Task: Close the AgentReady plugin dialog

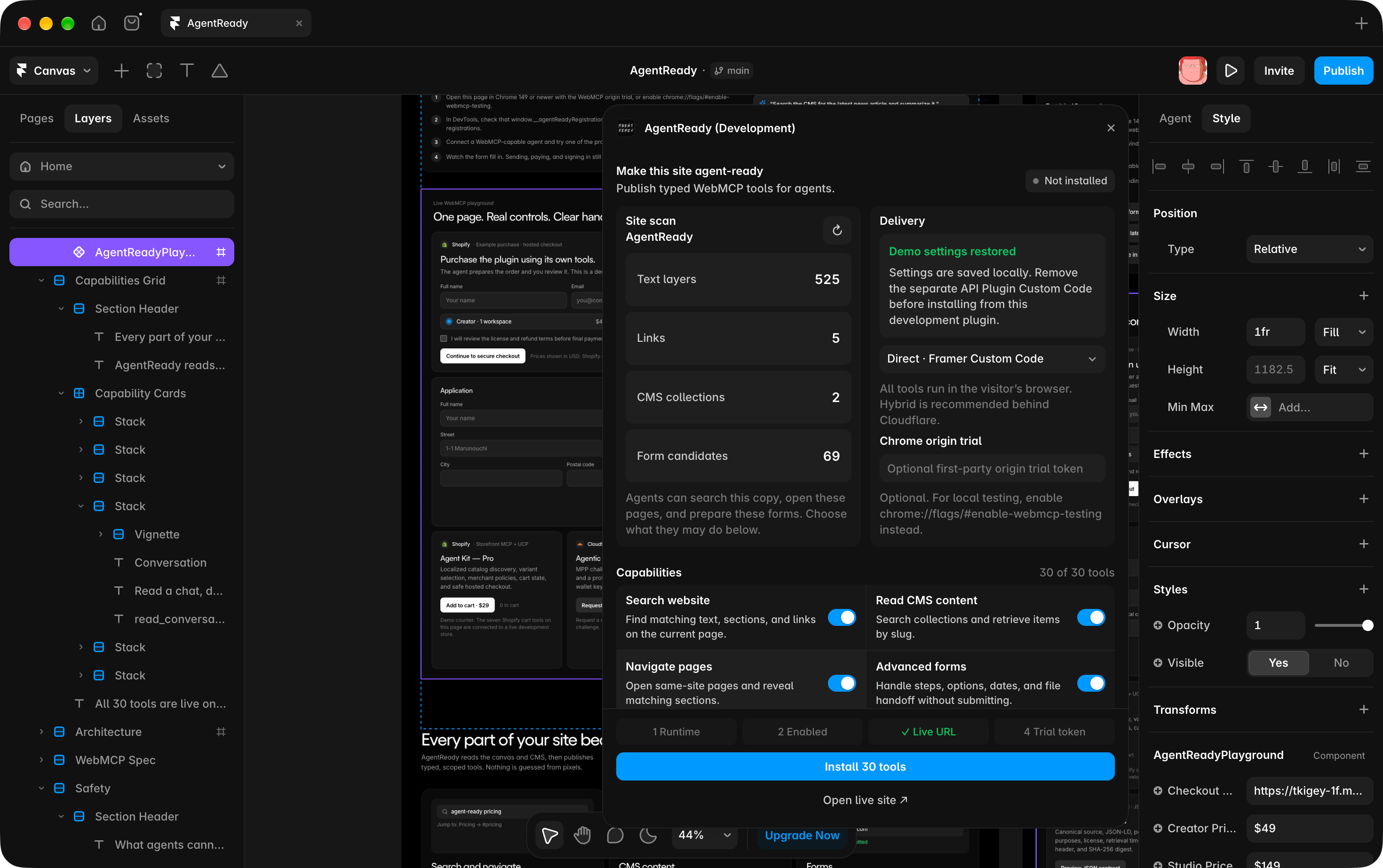Action: 1111,128
